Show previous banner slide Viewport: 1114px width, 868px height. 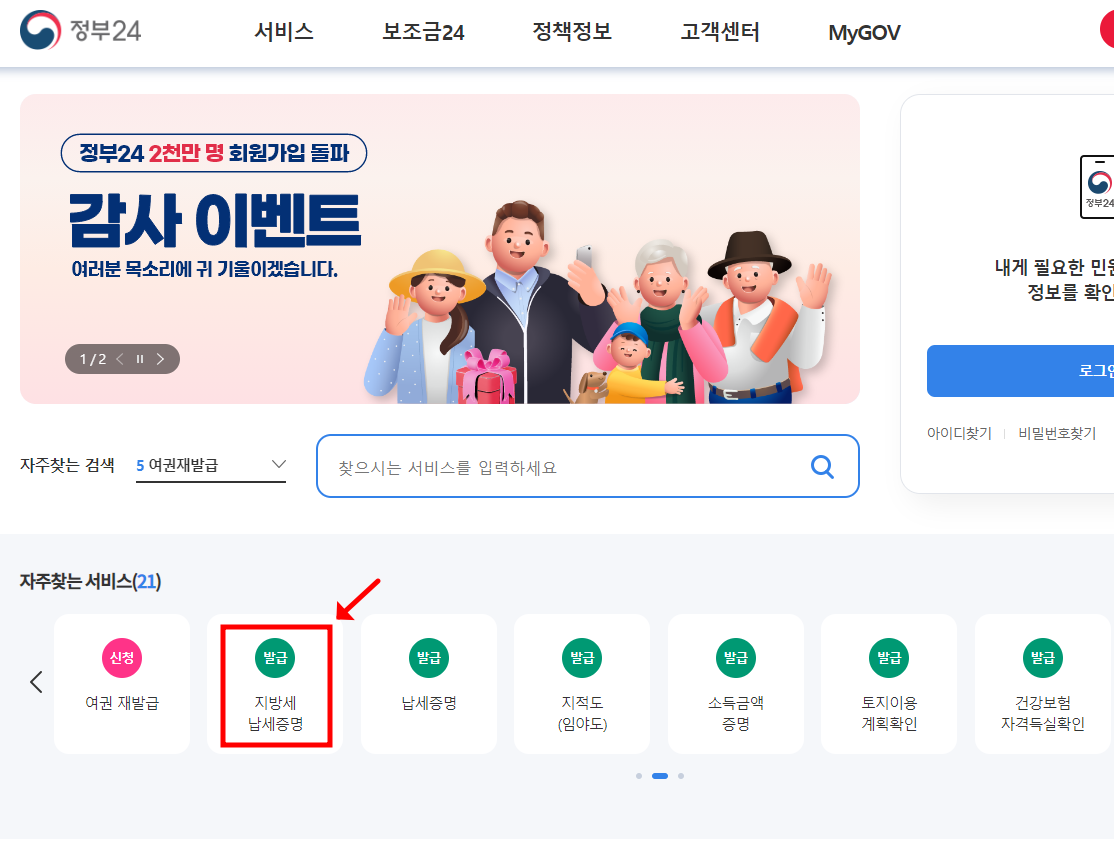click(120, 359)
